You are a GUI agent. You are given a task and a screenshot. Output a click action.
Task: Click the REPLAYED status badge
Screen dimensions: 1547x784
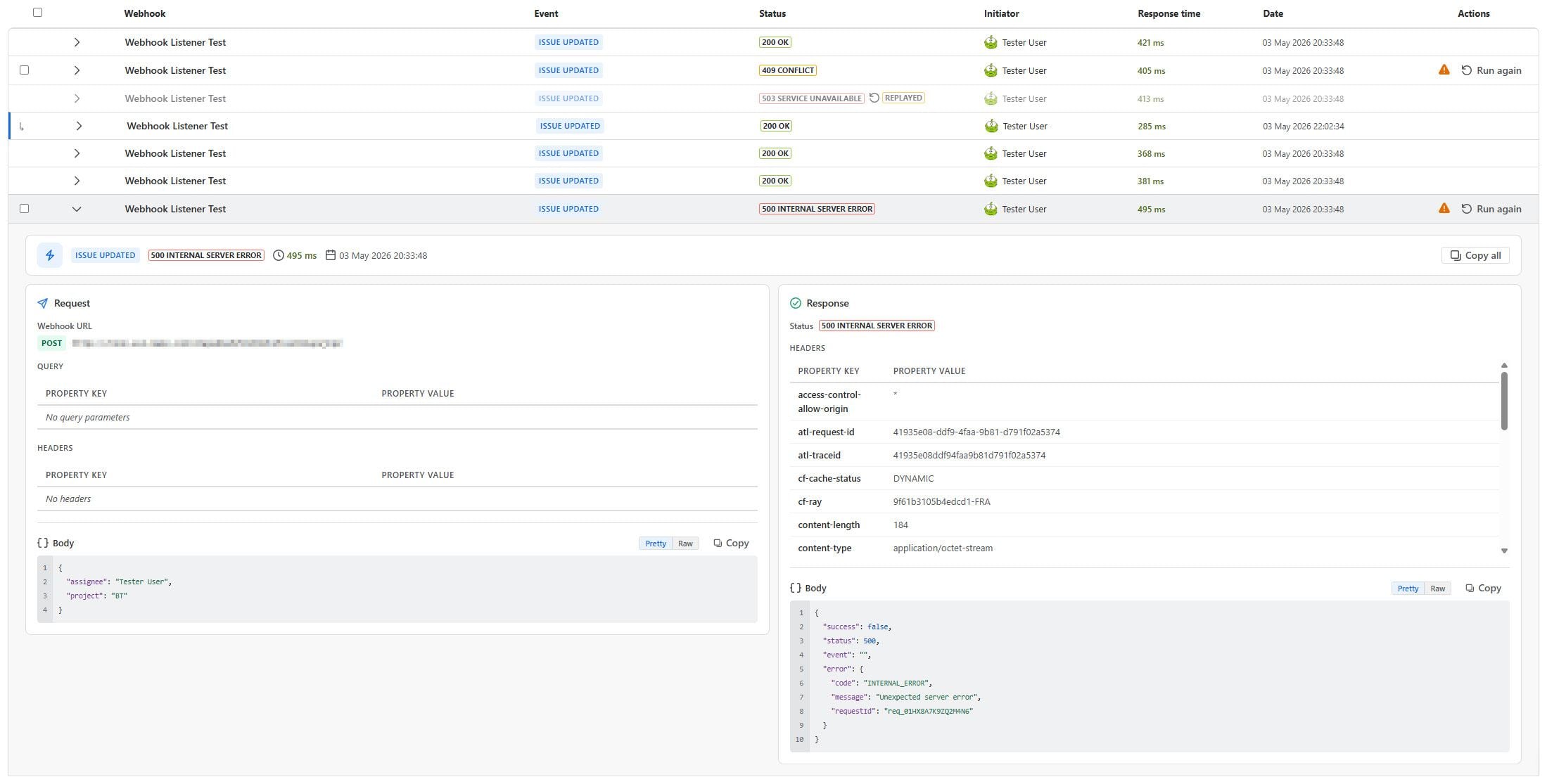(903, 98)
